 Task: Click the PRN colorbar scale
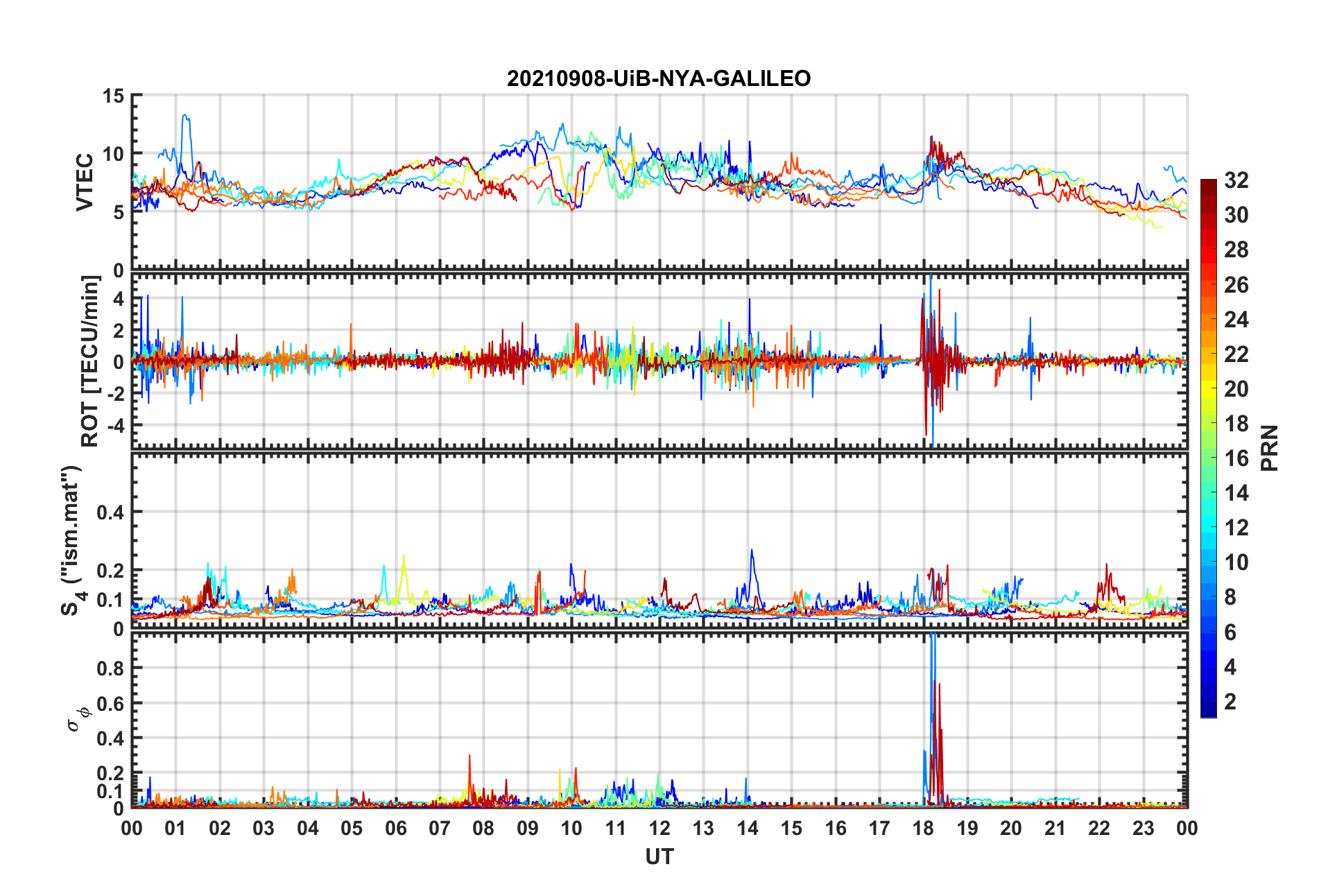(x=1209, y=449)
